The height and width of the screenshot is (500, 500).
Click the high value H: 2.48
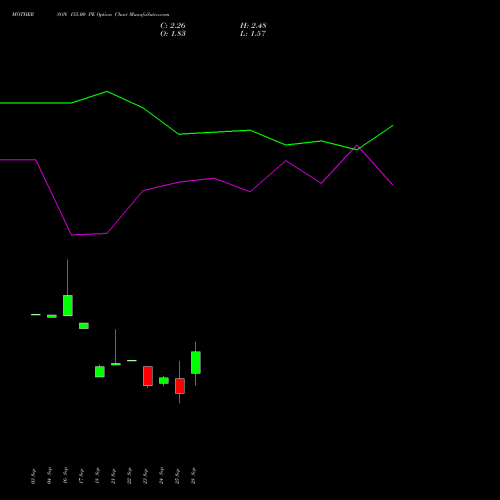tap(253, 26)
